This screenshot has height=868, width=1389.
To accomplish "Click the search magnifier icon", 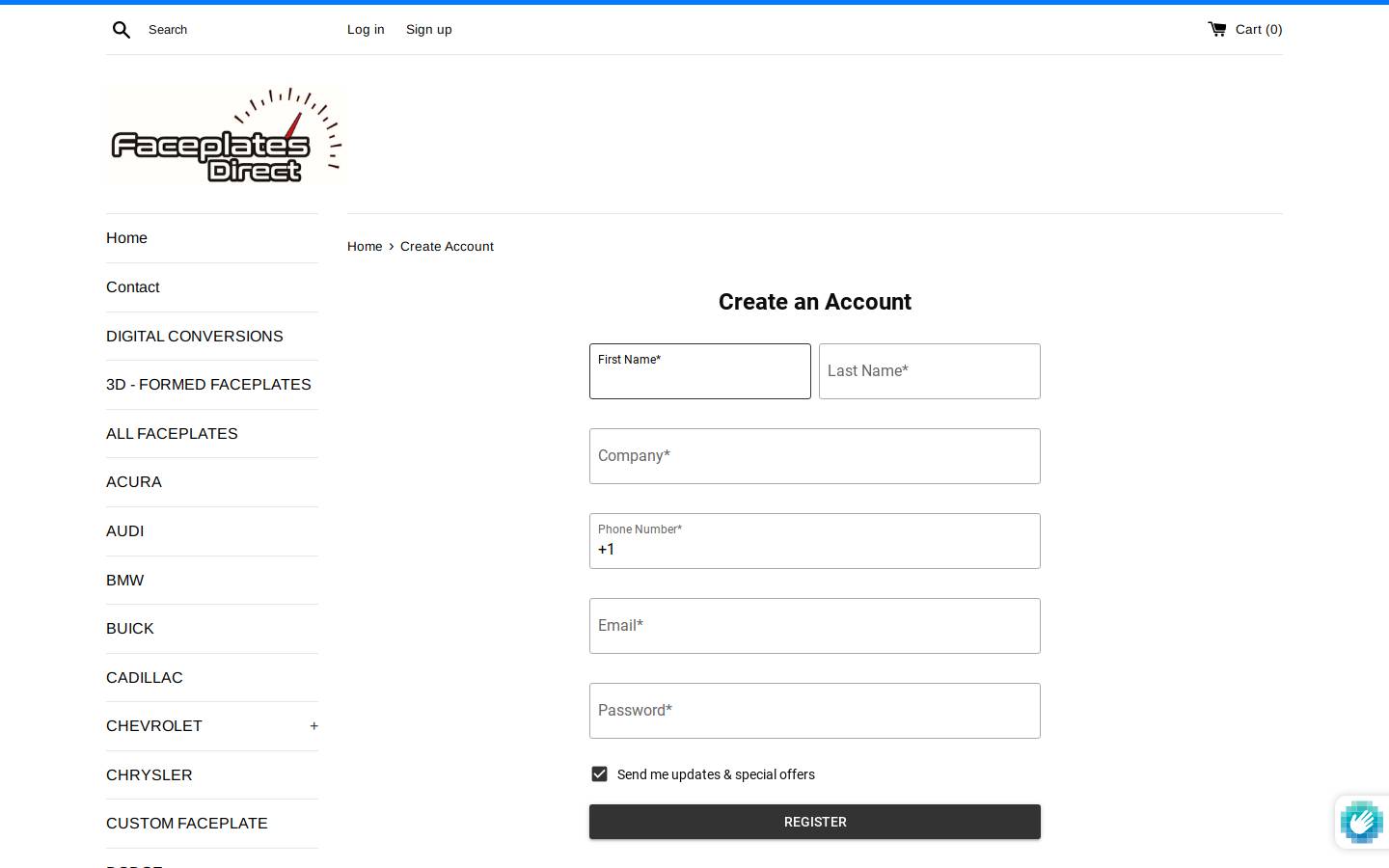I will (x=122, y=30).
